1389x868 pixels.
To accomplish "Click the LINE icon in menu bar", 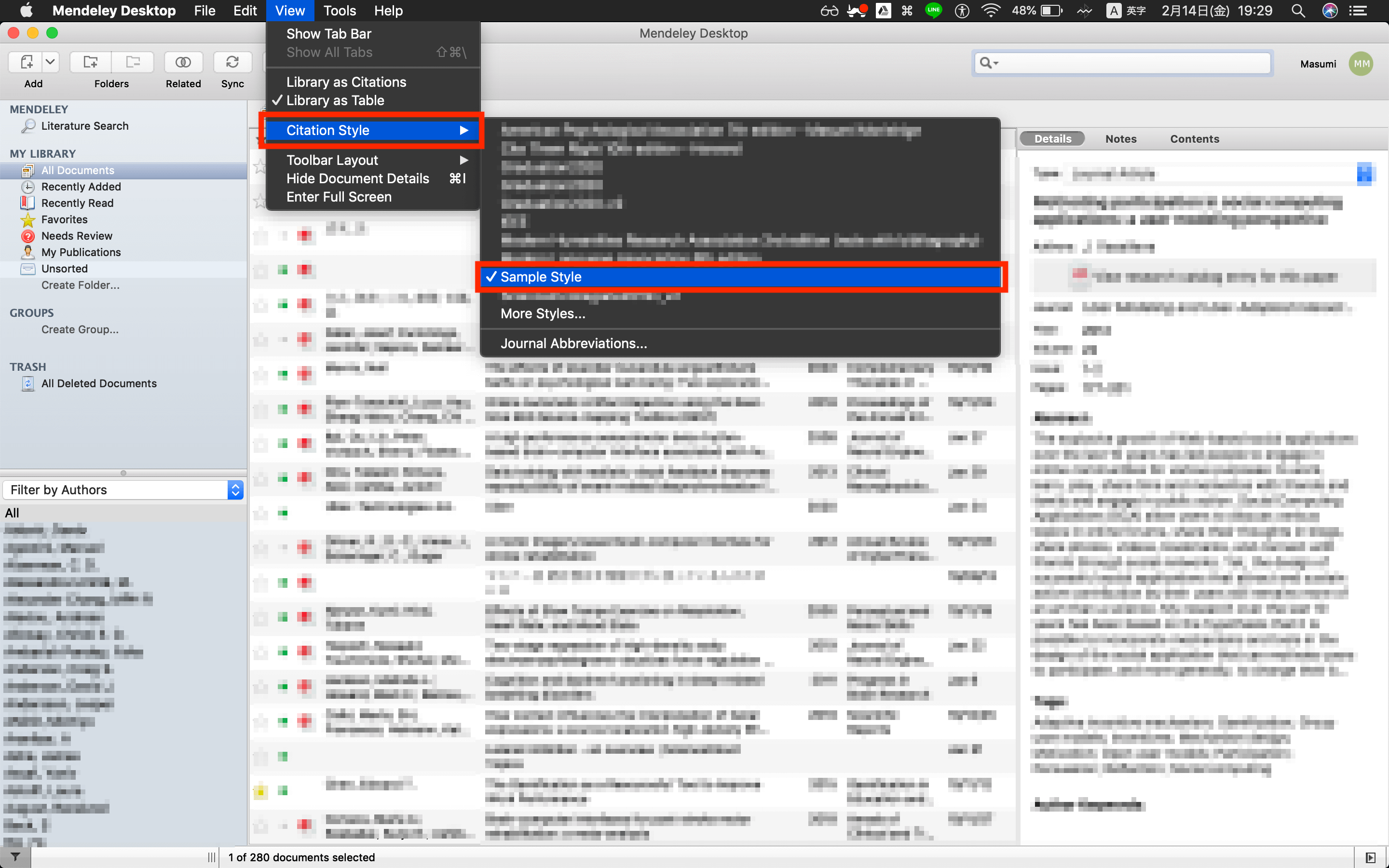I will point(934,10).
